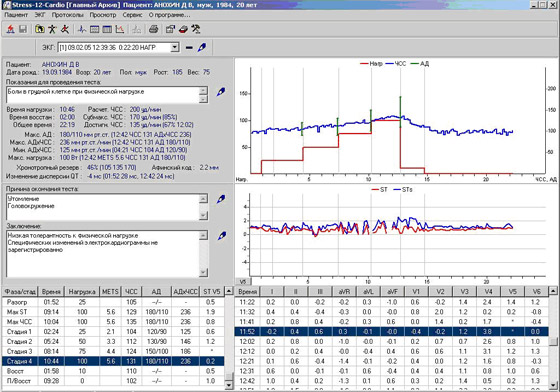Screen dimensions: 560x392
Task: Open the Пациент menu
Action: click(x=16, y=15)
